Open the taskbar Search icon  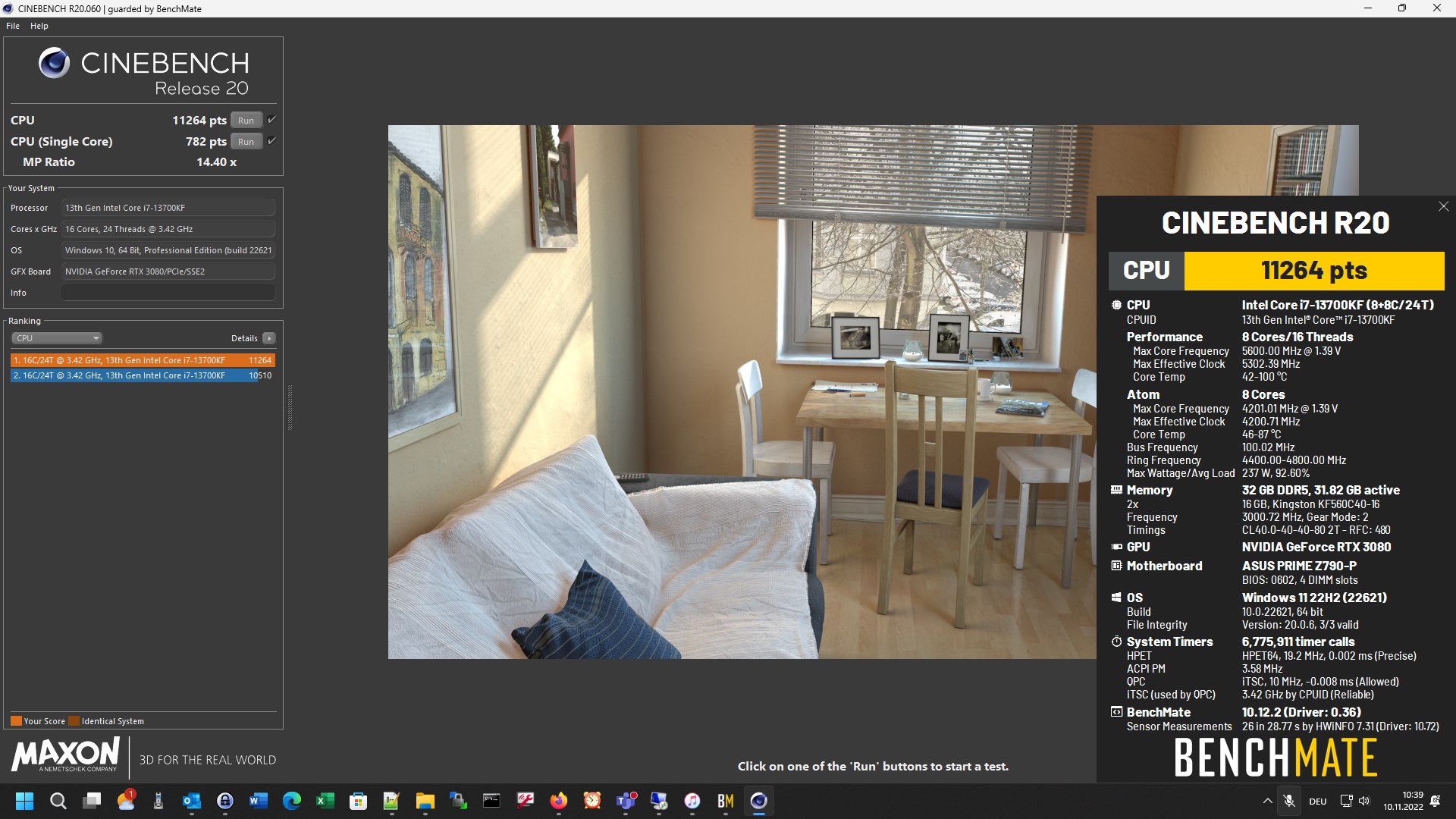pyautogui.click(x=58, y=801)
